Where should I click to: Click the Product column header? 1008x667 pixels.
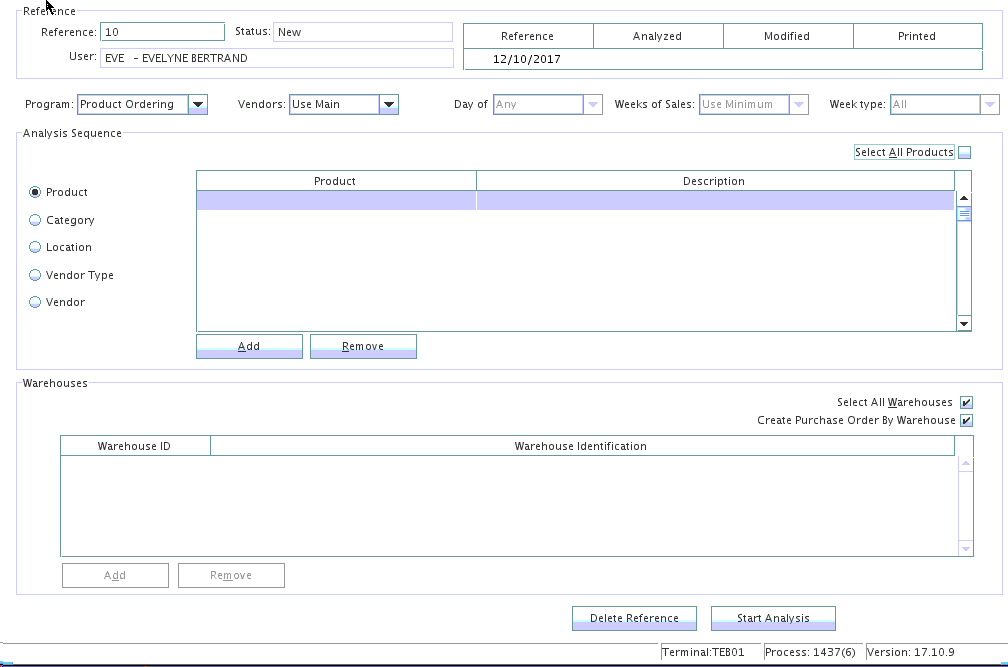[x=335, y=181]
